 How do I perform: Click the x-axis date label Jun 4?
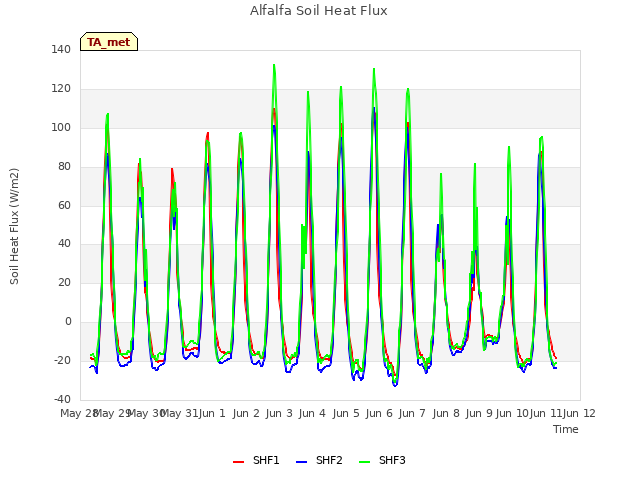[312, 413]
